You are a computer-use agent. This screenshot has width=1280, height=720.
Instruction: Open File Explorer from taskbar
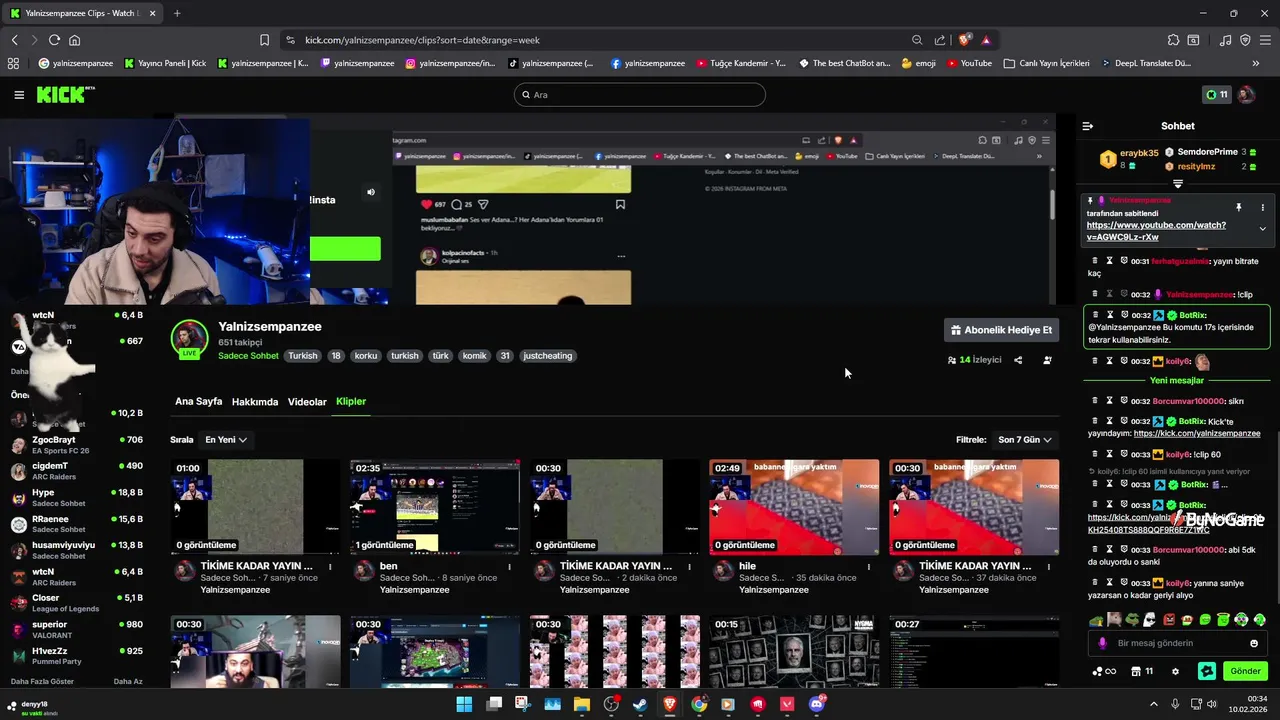pyautogui.click(x=582, y=704)
